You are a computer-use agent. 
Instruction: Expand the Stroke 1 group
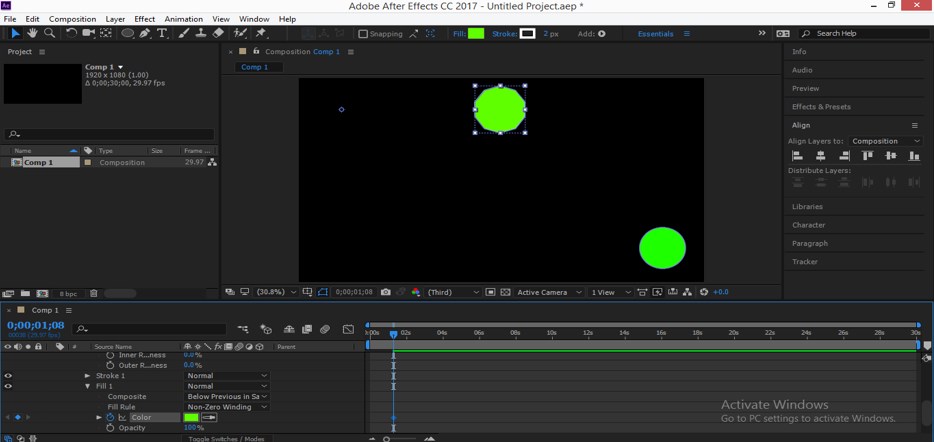(88, 376)
